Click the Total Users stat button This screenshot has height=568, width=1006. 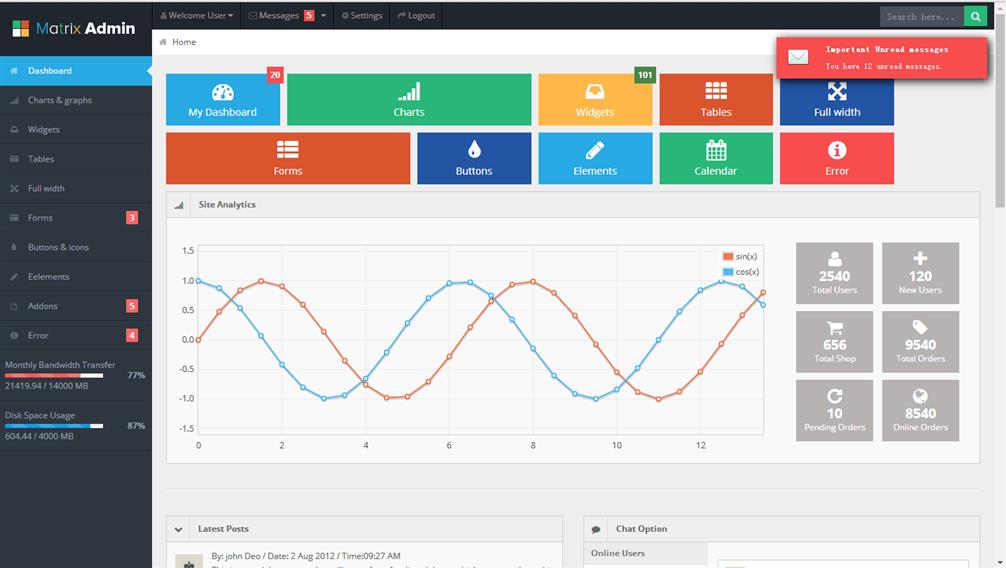pos(834,273)
